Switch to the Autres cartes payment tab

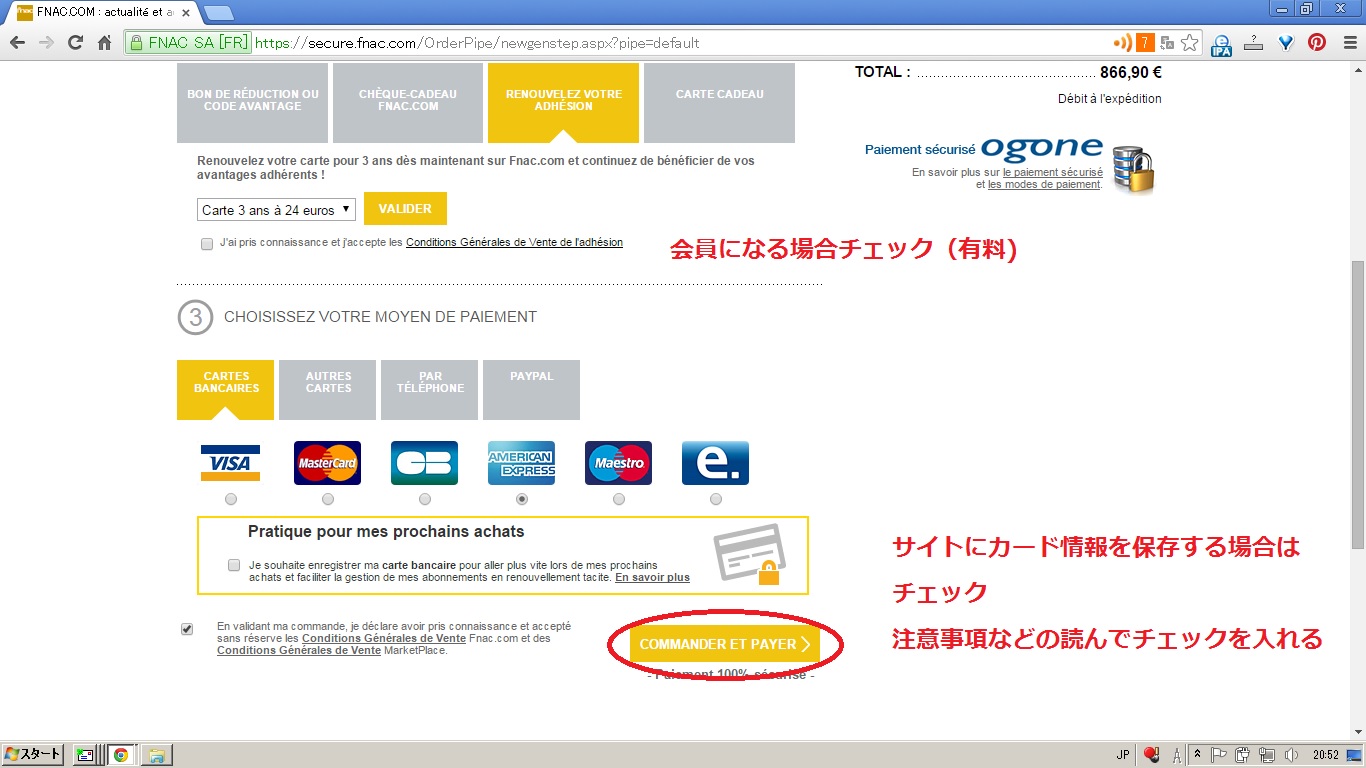click(x=328, y=390)
